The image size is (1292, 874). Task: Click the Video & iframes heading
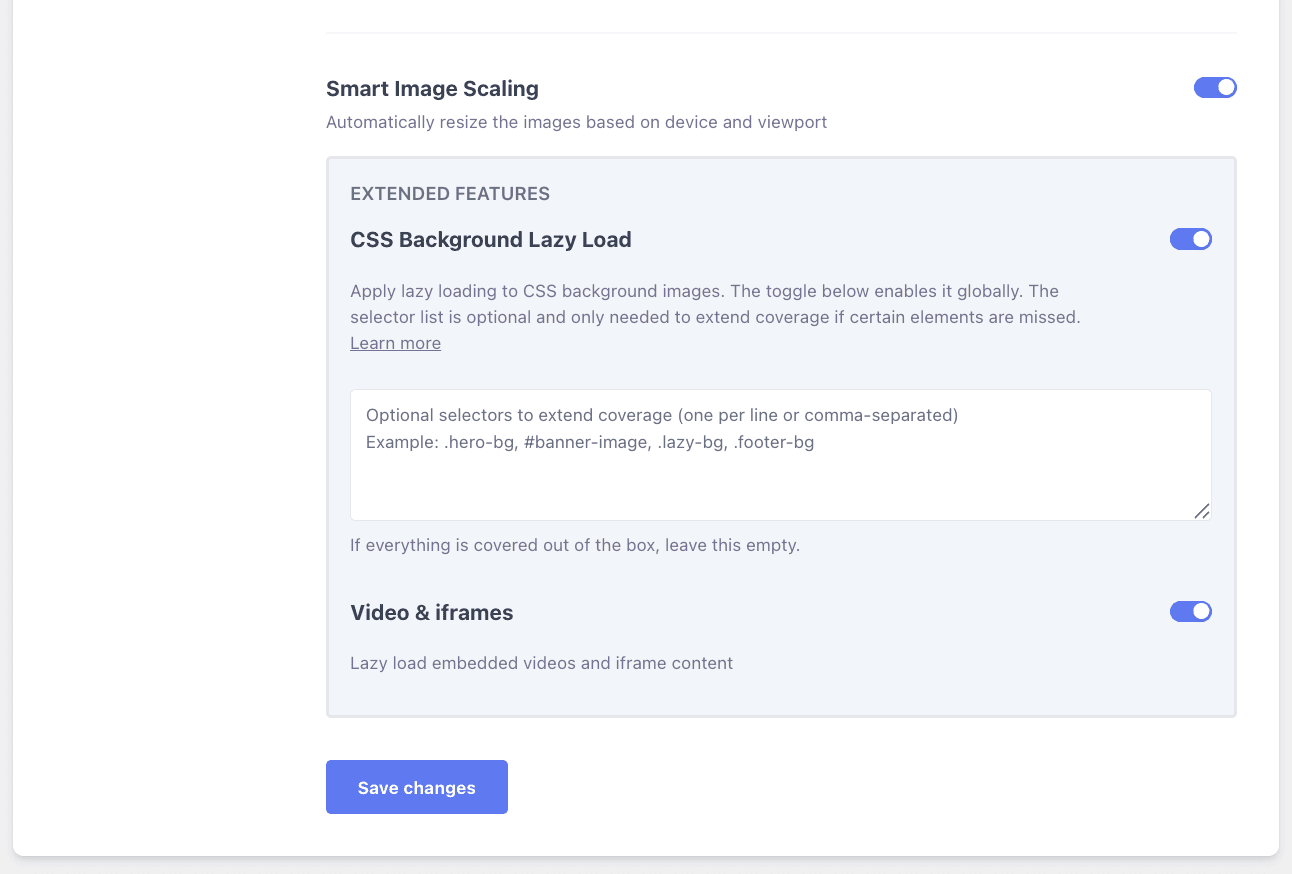(431, 613)
